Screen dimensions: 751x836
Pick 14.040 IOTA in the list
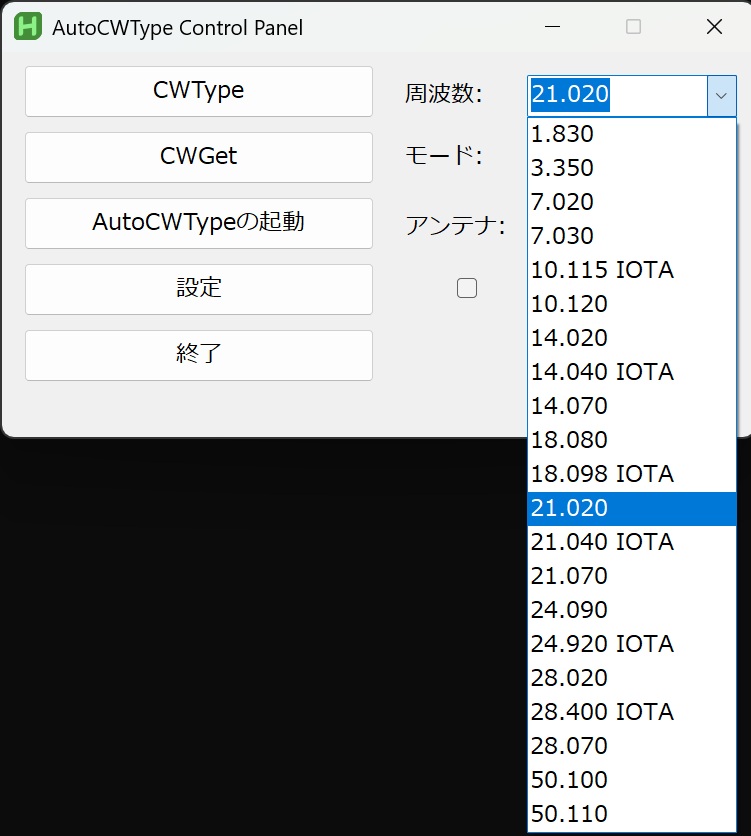point(632,372)
